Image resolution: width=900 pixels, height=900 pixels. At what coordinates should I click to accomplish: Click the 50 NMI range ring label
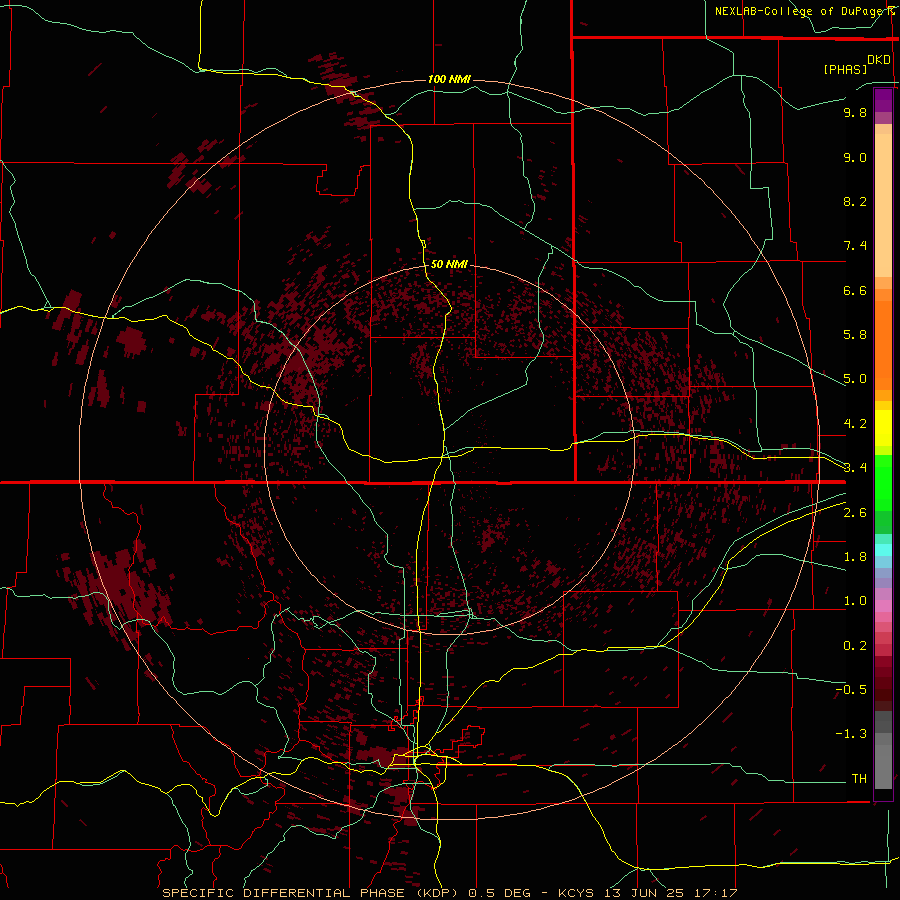coord(449,264)
